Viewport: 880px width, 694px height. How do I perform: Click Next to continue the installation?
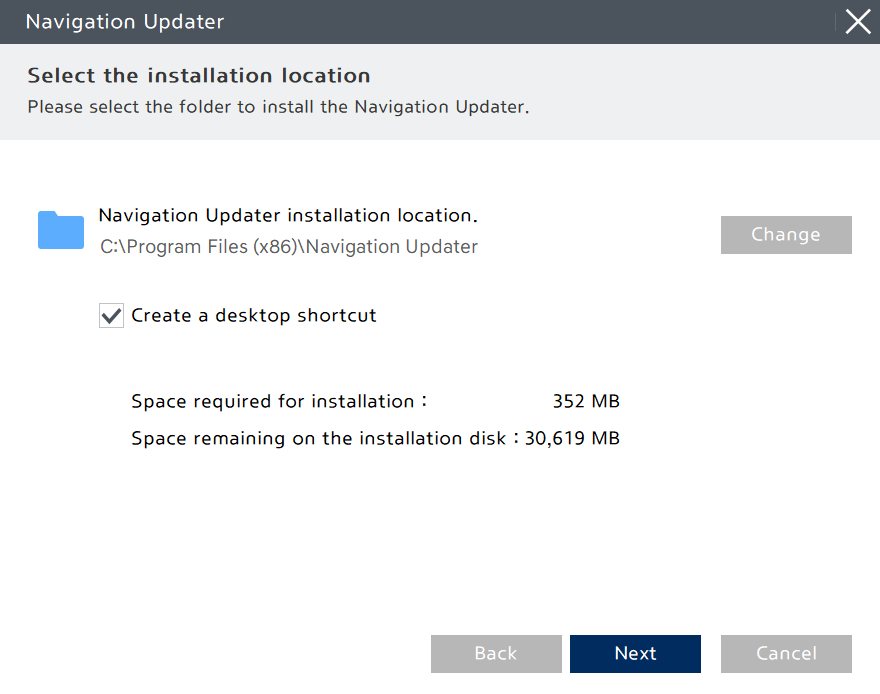(x=635, y=653)
